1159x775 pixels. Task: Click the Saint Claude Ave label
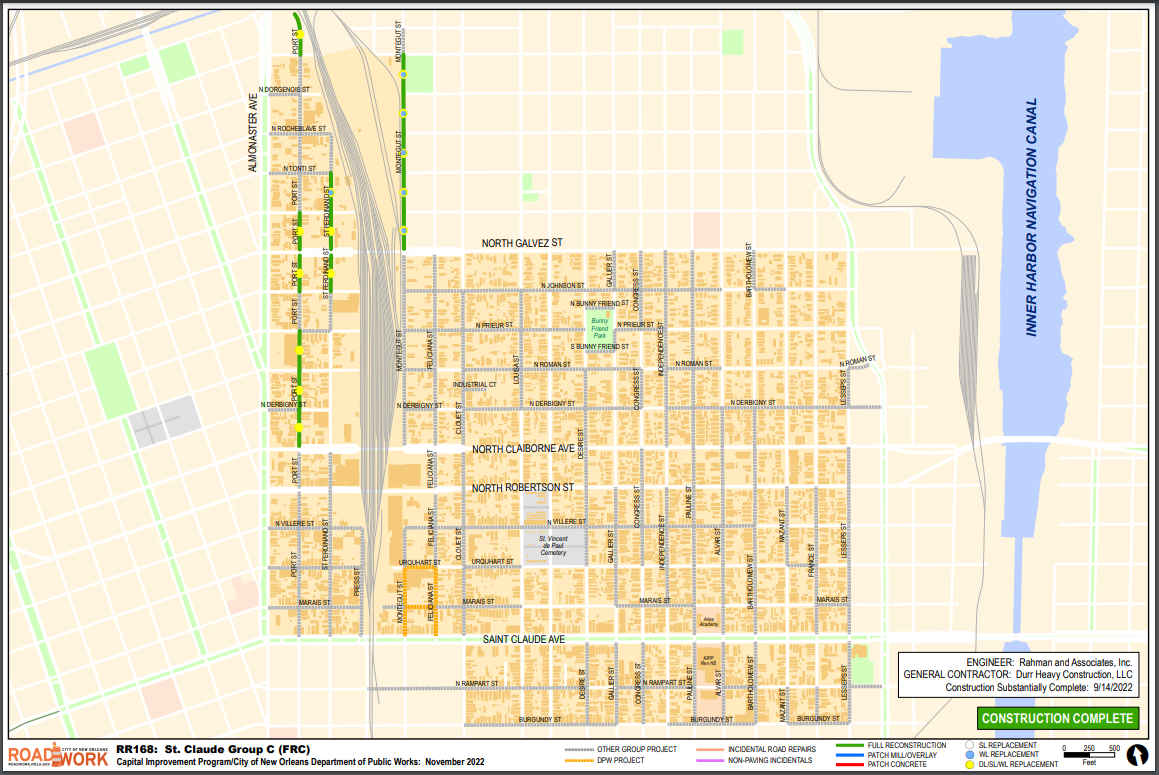[x=524, y=639]
